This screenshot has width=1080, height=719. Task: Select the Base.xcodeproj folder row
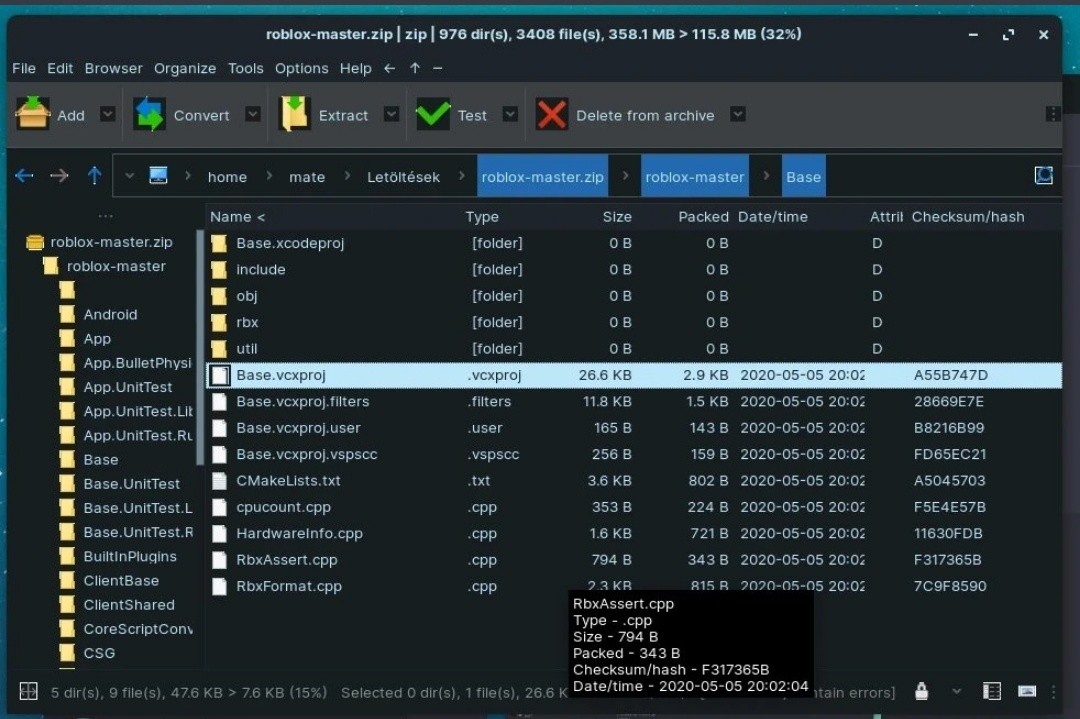click(x=634, y=243)
